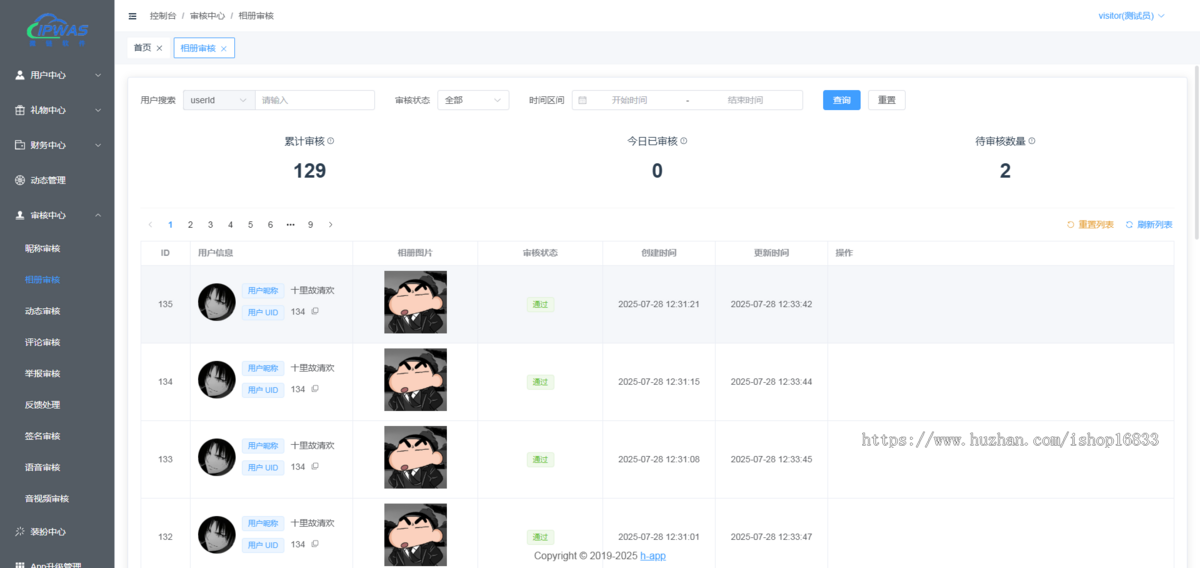Close the 首页 tab
The image size is (1200, 568).
click(159, 48)
